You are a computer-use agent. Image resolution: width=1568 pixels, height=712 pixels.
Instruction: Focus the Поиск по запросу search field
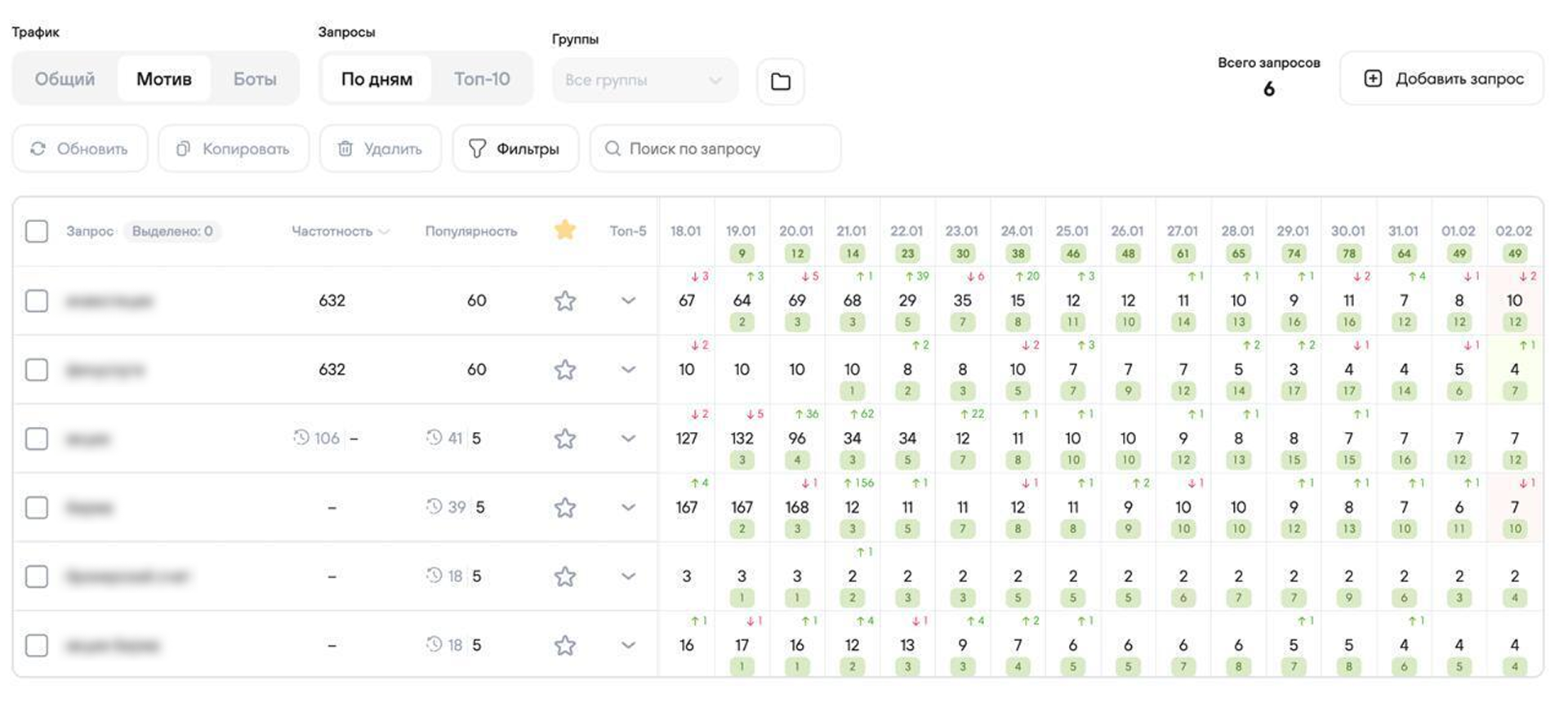pos(715,149)
